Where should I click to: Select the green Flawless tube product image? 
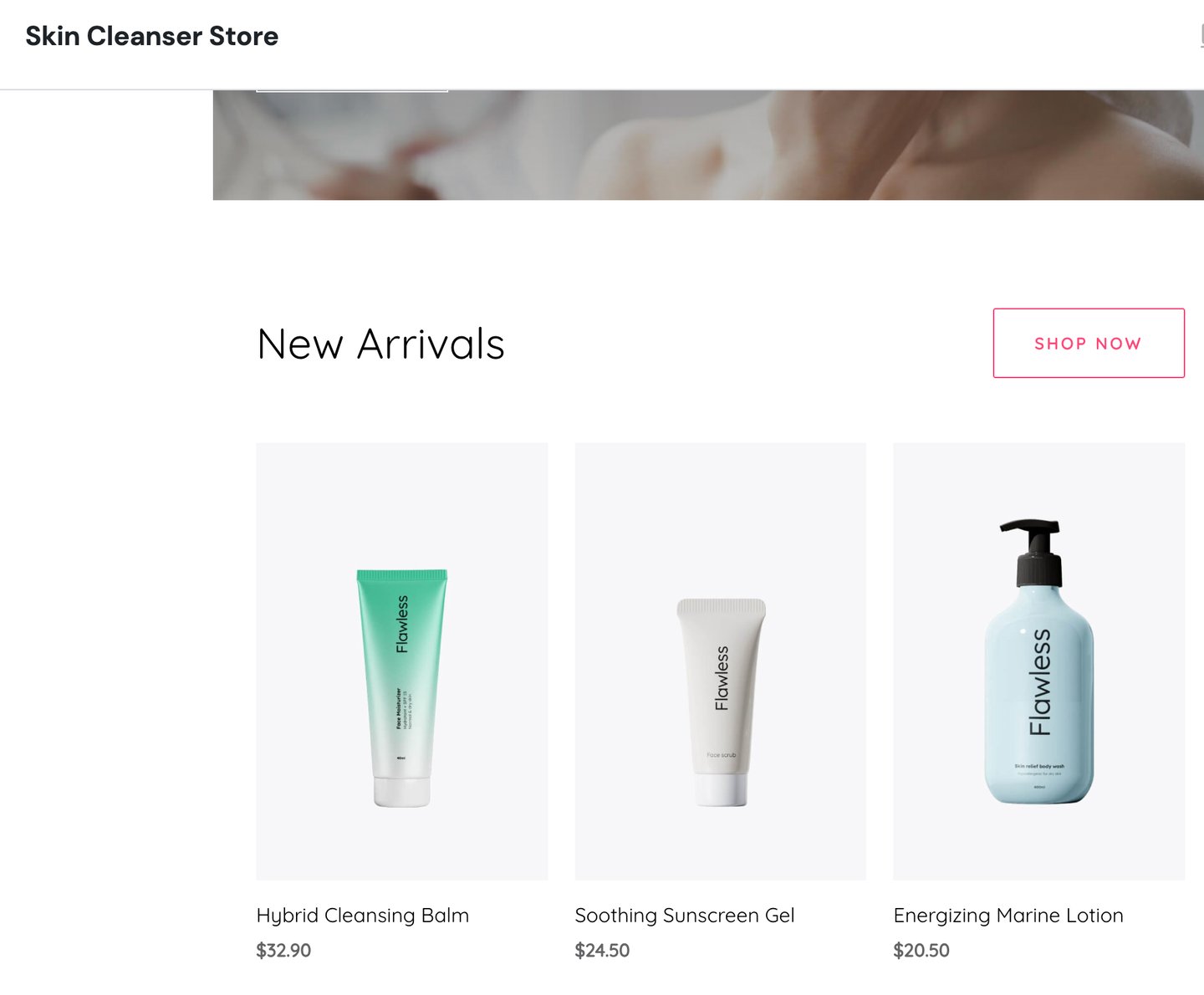[402, 661]
